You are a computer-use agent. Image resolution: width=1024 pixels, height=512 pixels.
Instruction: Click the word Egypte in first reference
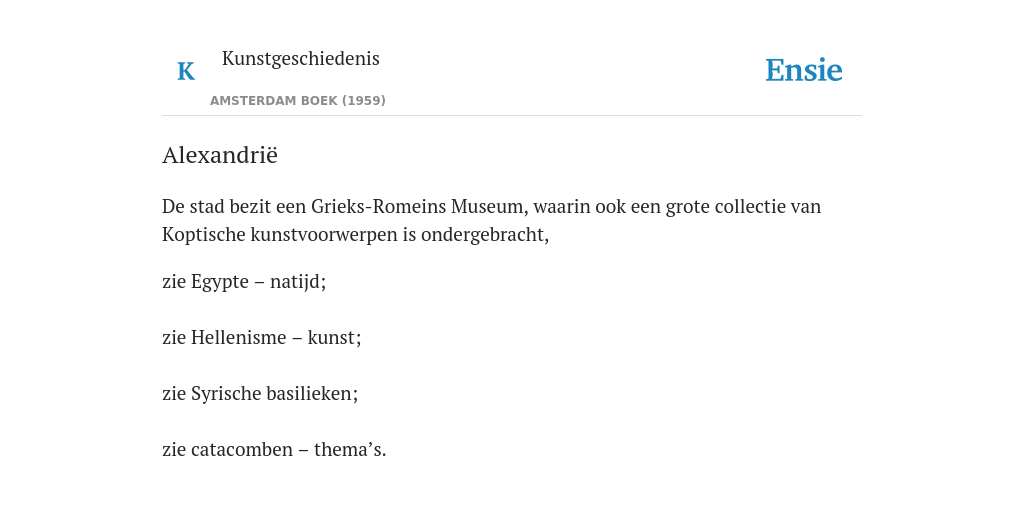220,282
